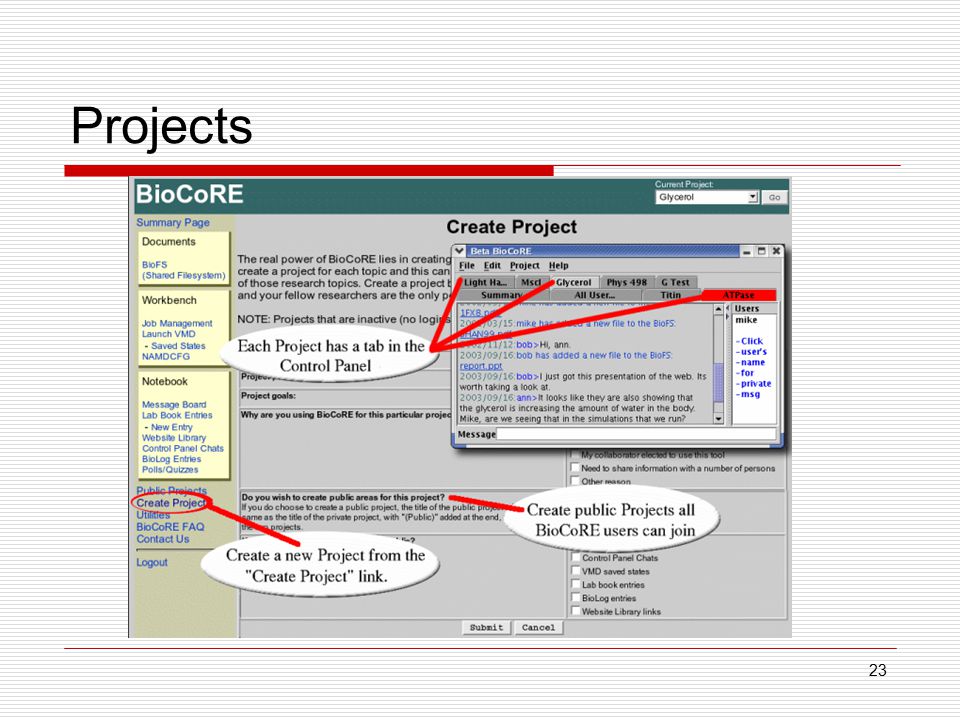
Task: Open the Summary Page link
Action: point(173,223)
